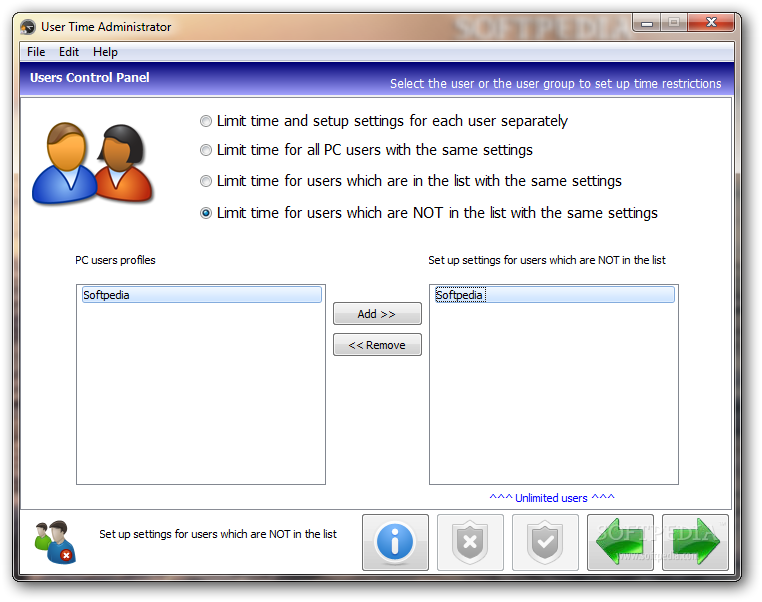
Task: Open the Edit menu
Action: (x=69, y=52)
